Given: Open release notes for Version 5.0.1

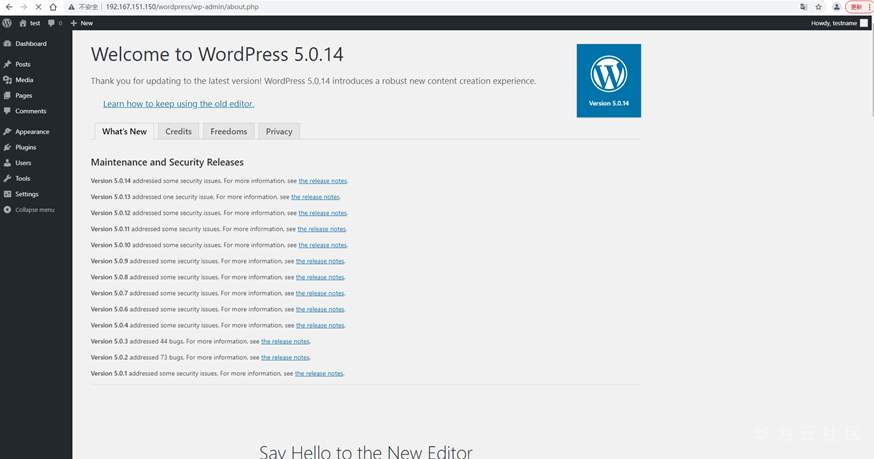Looking at the screenshot, I should tap(319, 374).
